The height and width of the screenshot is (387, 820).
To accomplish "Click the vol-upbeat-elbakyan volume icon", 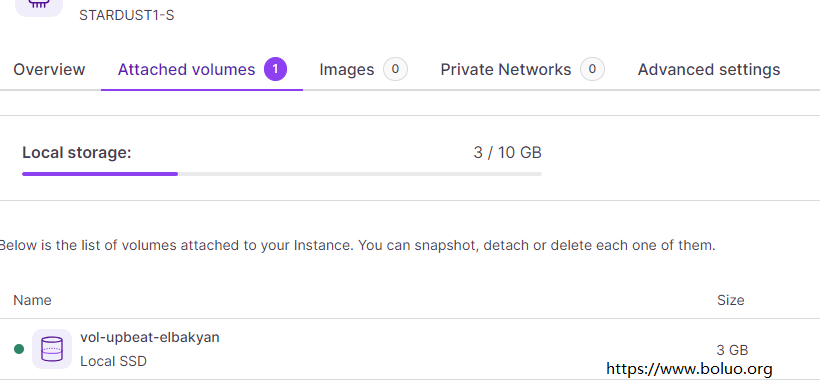I will pos(52,349).
